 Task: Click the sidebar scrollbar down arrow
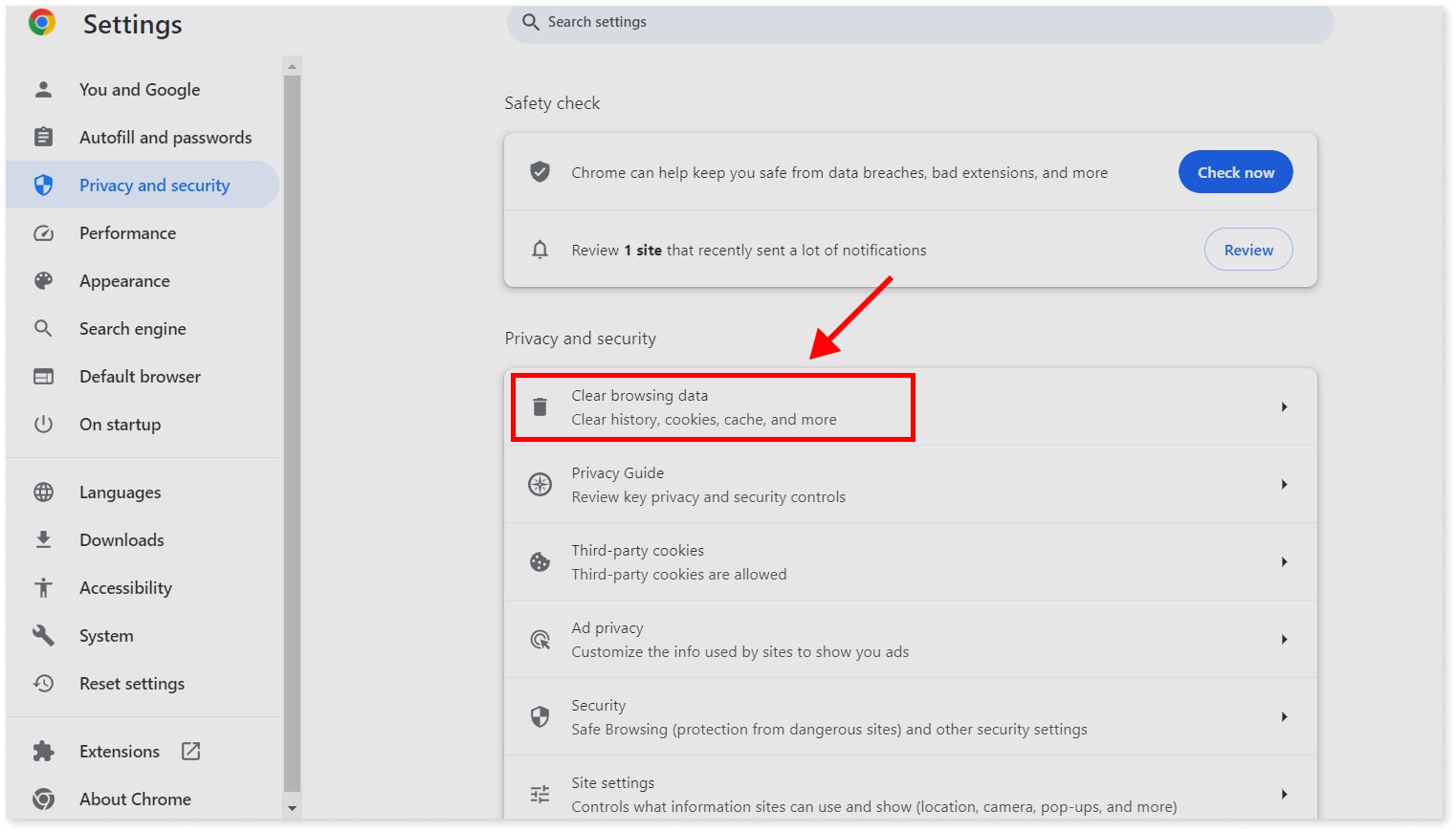pos(292,808)
